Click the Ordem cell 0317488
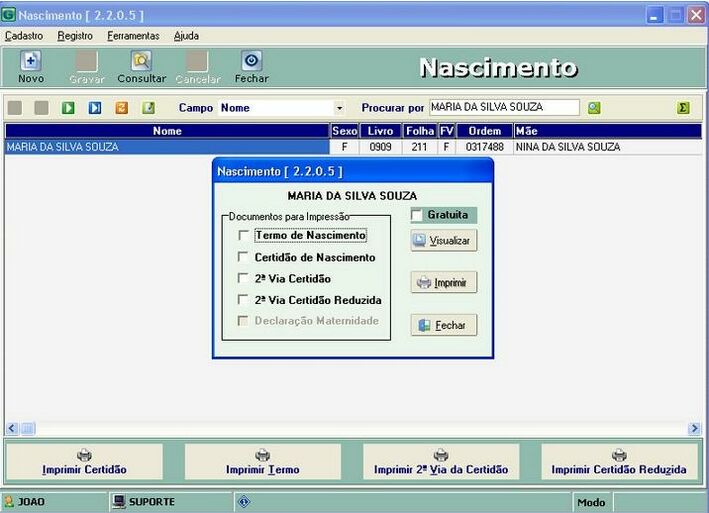Viewport: 709px width, 513px height. (485, 147)
